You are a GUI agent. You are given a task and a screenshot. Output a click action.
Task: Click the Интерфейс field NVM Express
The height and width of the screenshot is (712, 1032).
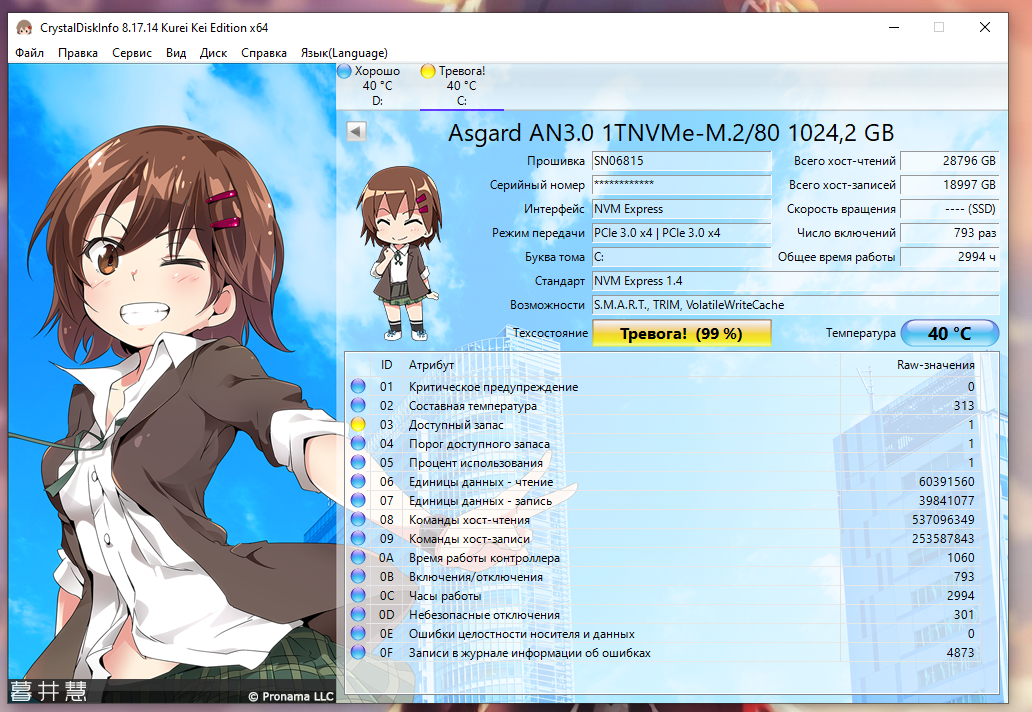[x=681, y=209]
